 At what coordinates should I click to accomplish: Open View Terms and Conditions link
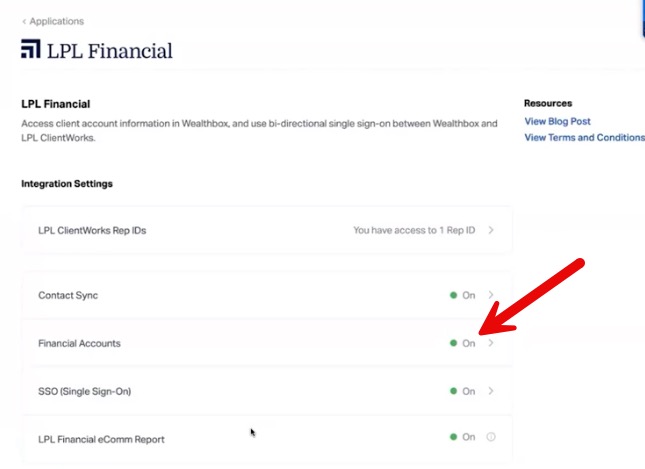tap(584, 138)
